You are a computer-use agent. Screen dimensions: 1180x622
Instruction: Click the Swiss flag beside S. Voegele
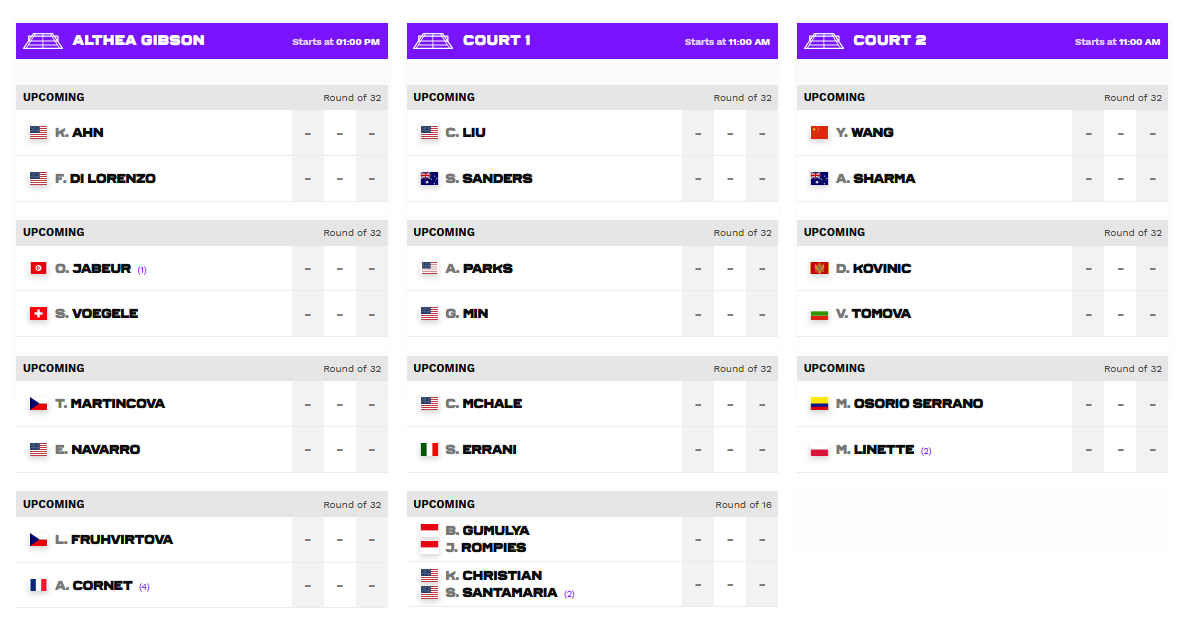[38, 314]
